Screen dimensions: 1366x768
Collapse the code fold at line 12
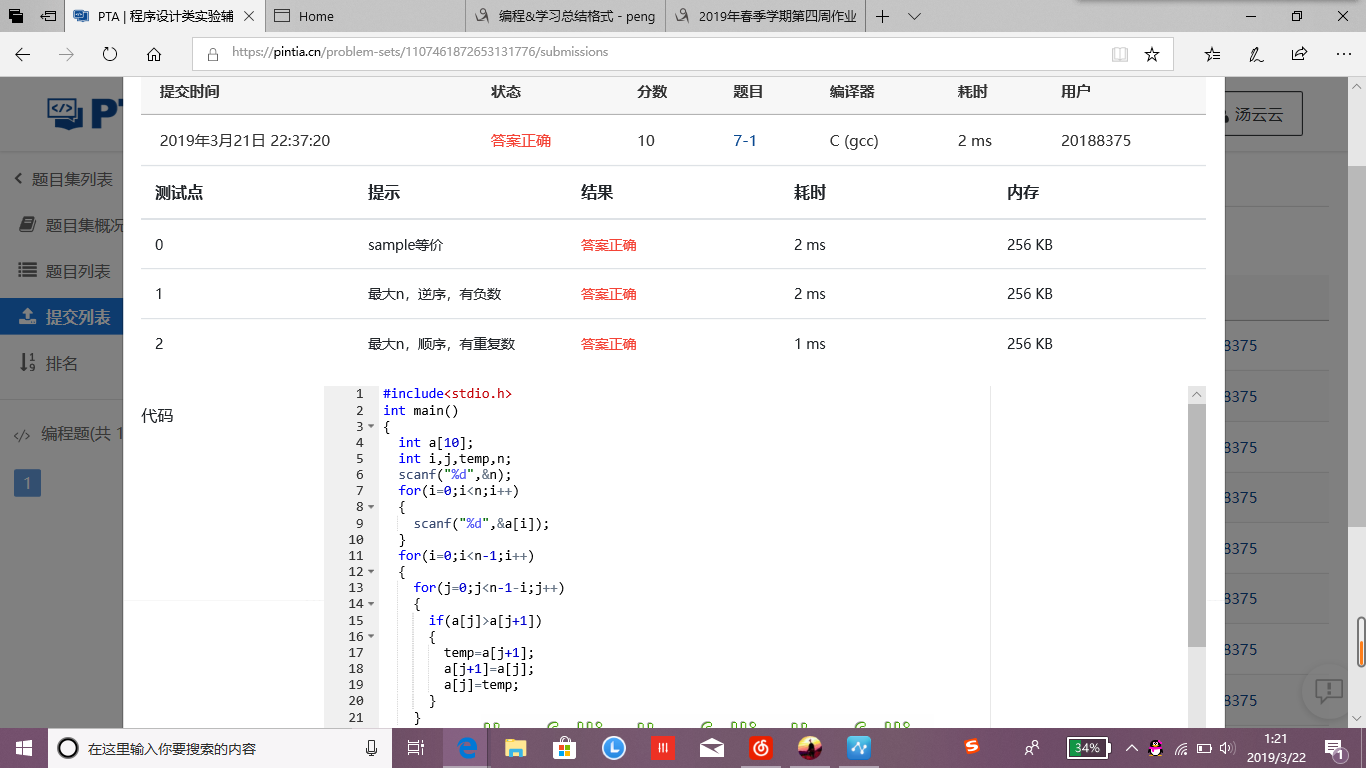click(x=371, y=572)
